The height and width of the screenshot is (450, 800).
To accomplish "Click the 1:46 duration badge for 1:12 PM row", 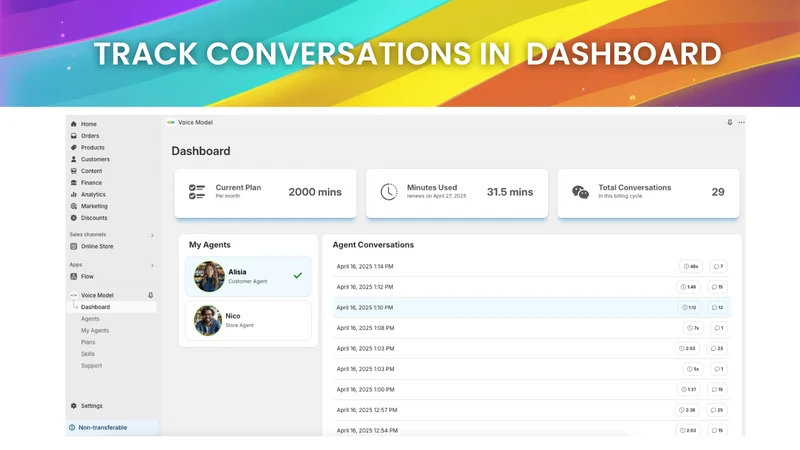I will 688,287.
